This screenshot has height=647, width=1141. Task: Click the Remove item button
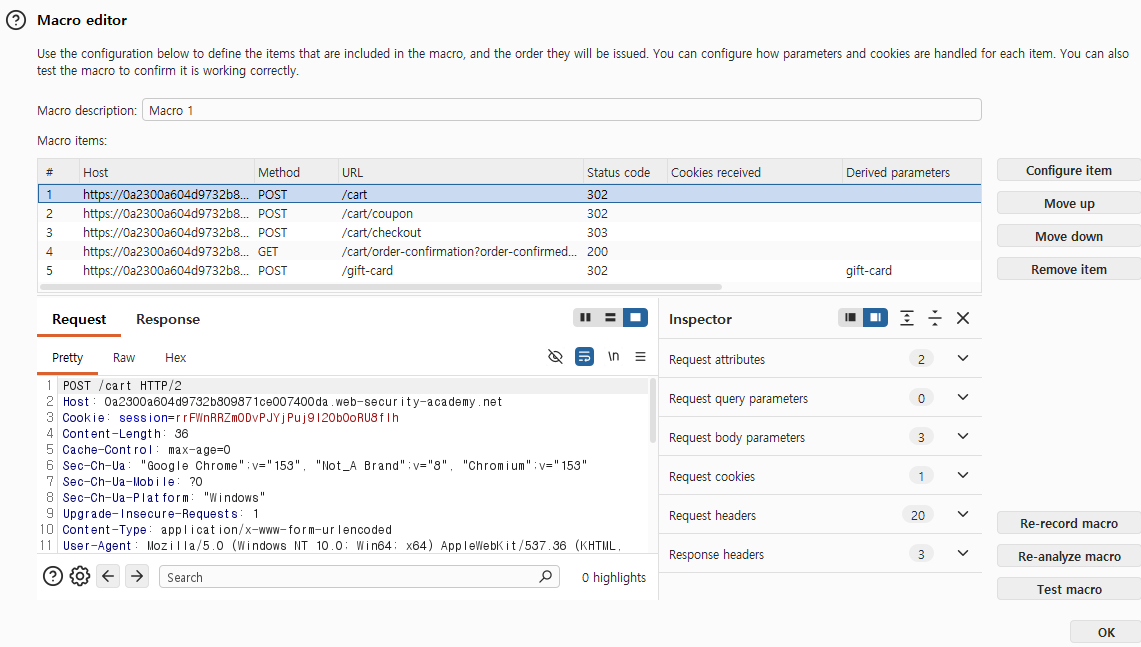[1068, 269]
